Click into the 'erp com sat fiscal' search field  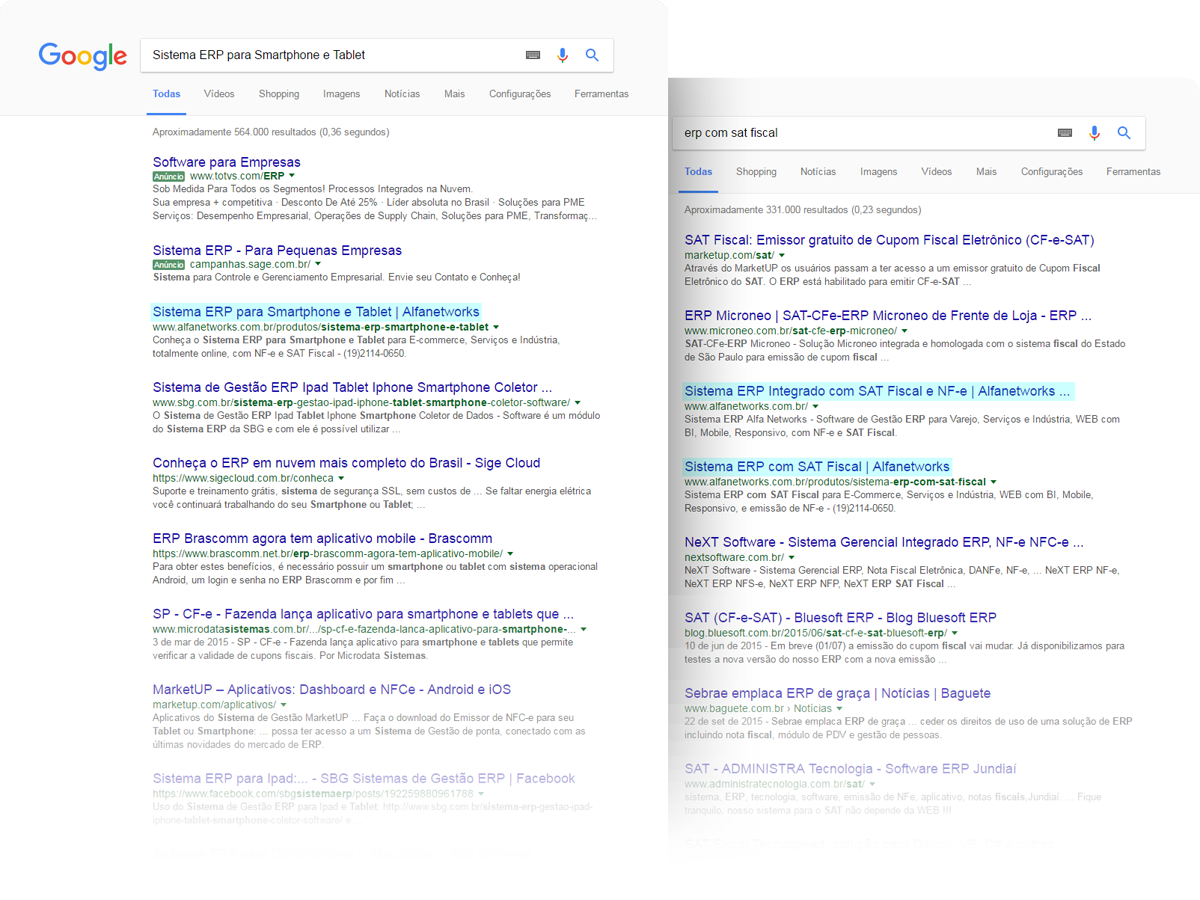[x=860, y=133]
